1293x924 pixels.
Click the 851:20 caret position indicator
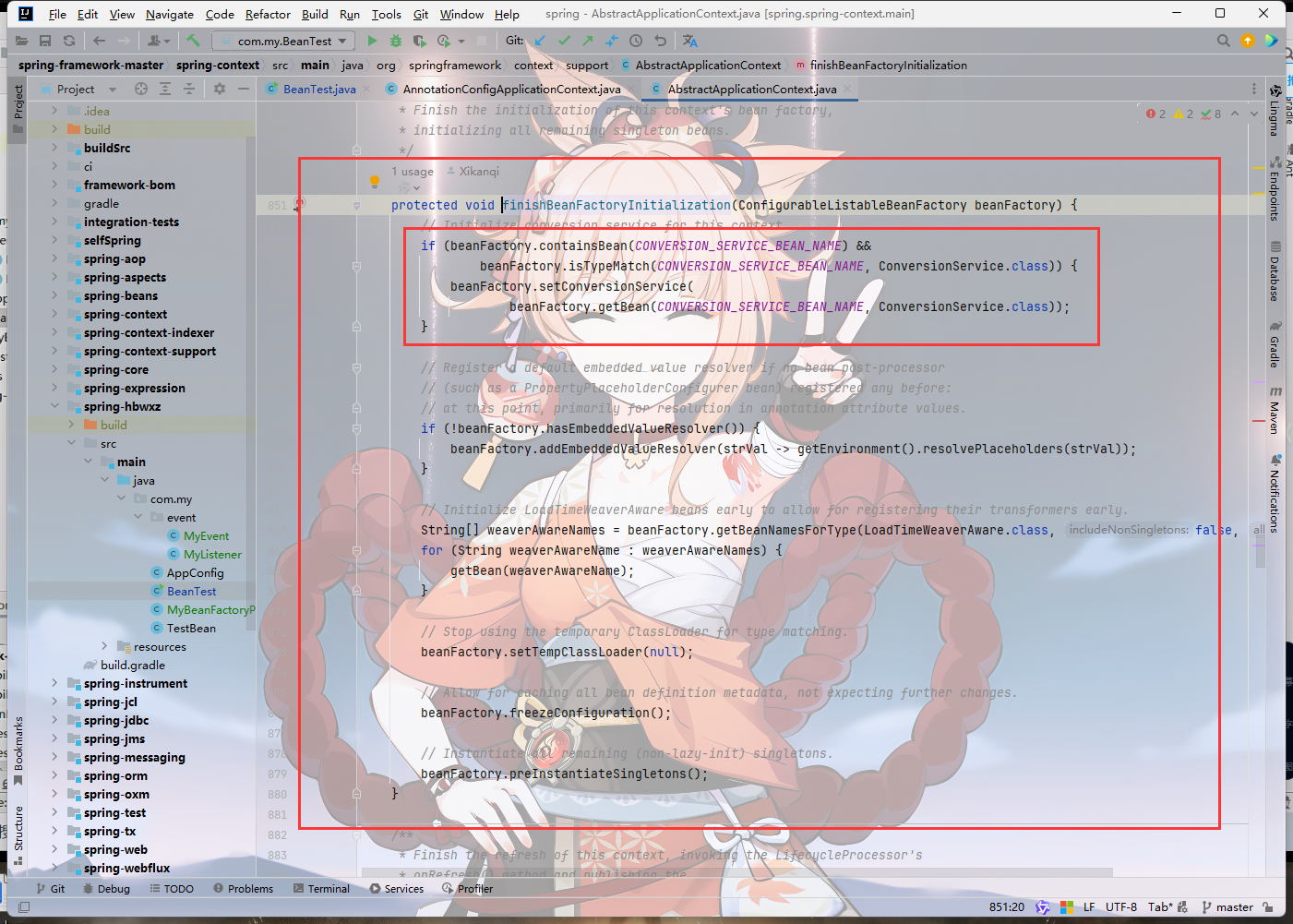(x=1007, y=907)
